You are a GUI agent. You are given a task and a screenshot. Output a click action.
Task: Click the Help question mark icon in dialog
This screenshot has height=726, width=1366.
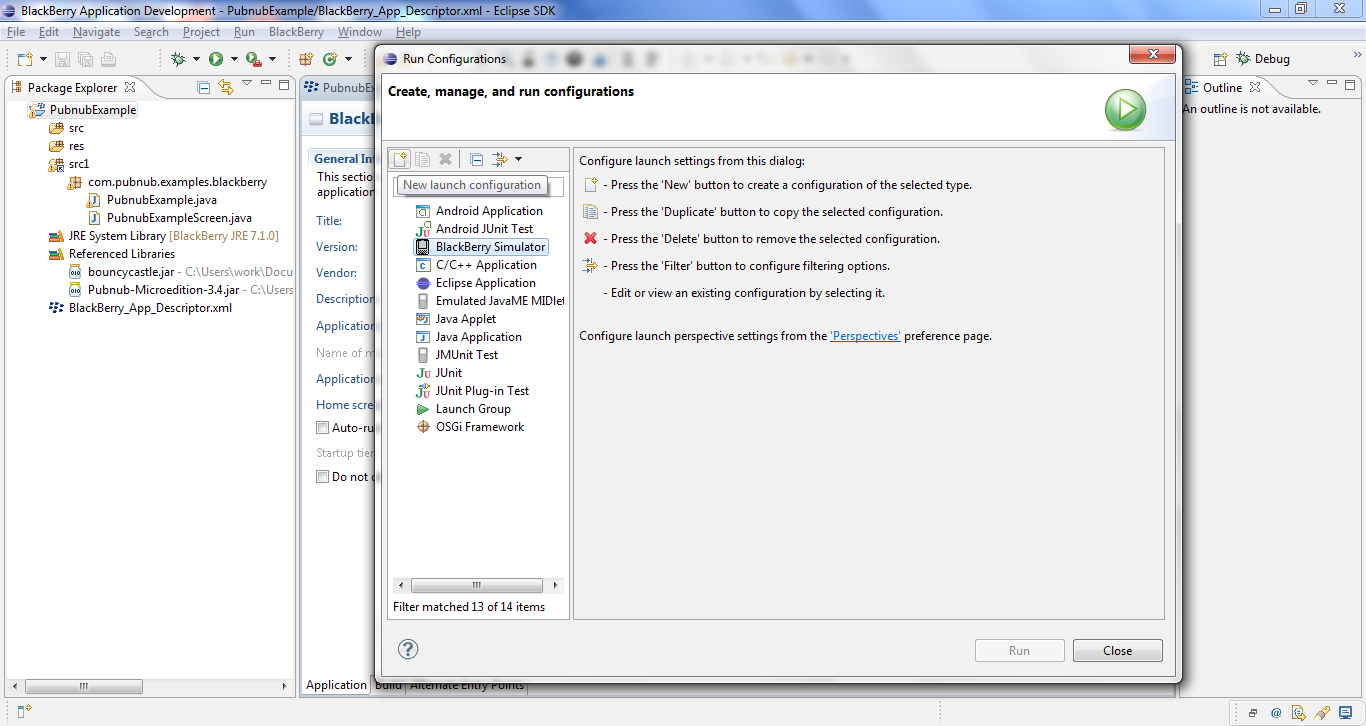408,649
